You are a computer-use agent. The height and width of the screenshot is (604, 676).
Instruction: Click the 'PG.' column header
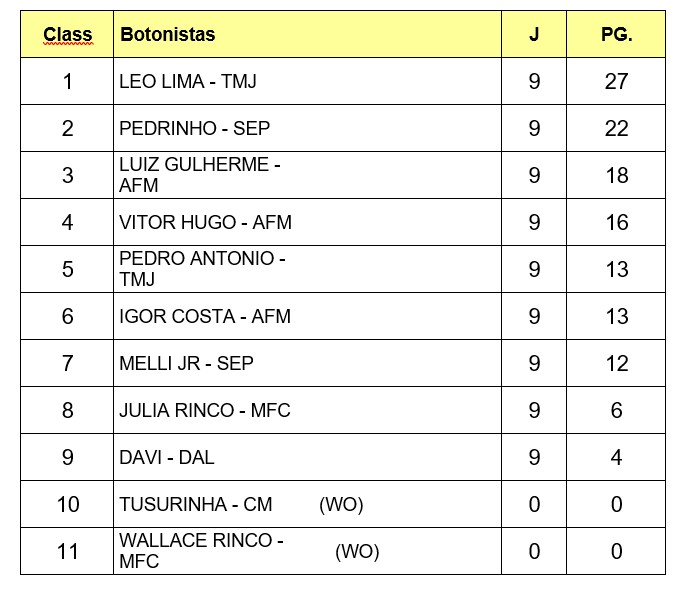click(x=616, y=35)
